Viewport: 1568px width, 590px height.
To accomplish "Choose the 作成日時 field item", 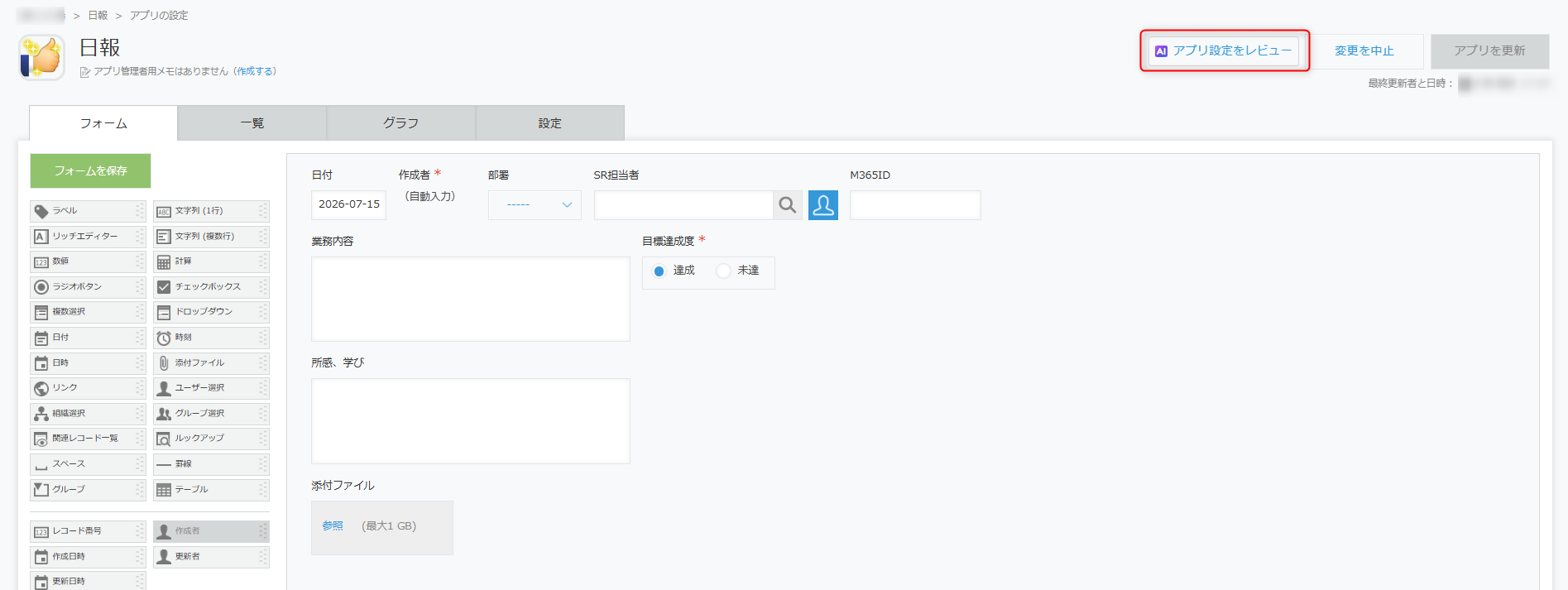I will point(88,557).
